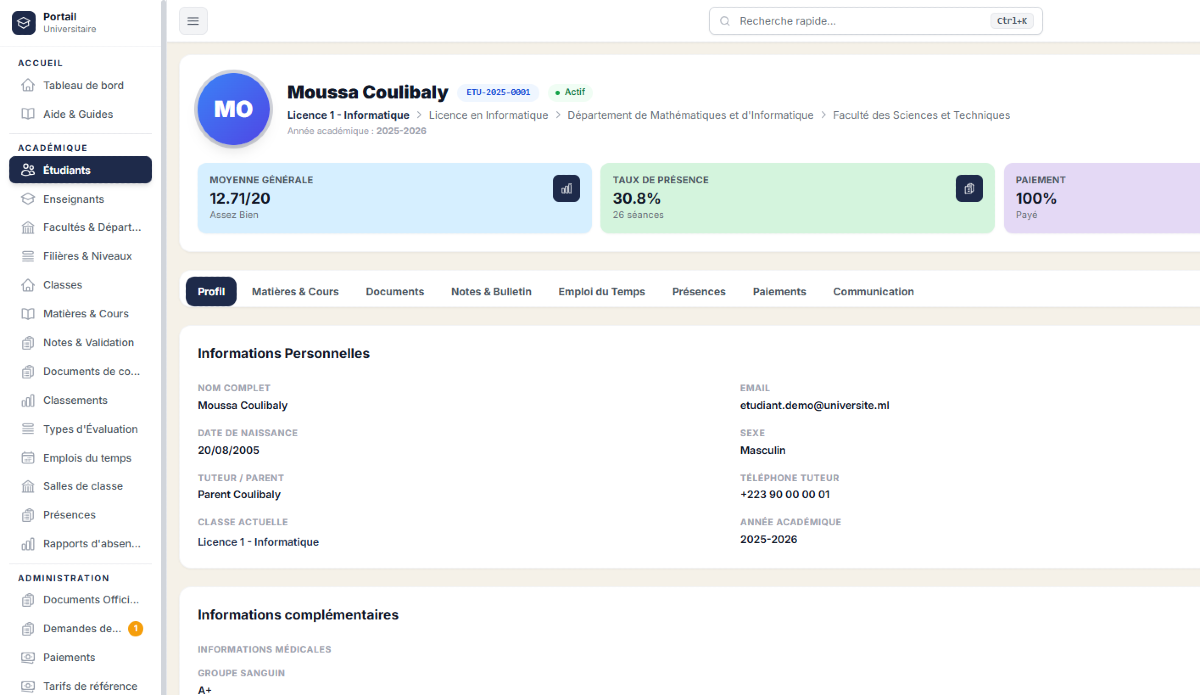
Task: Open Enseignants in sidebar
Action: pyautogui.click(x=80, y=199)
